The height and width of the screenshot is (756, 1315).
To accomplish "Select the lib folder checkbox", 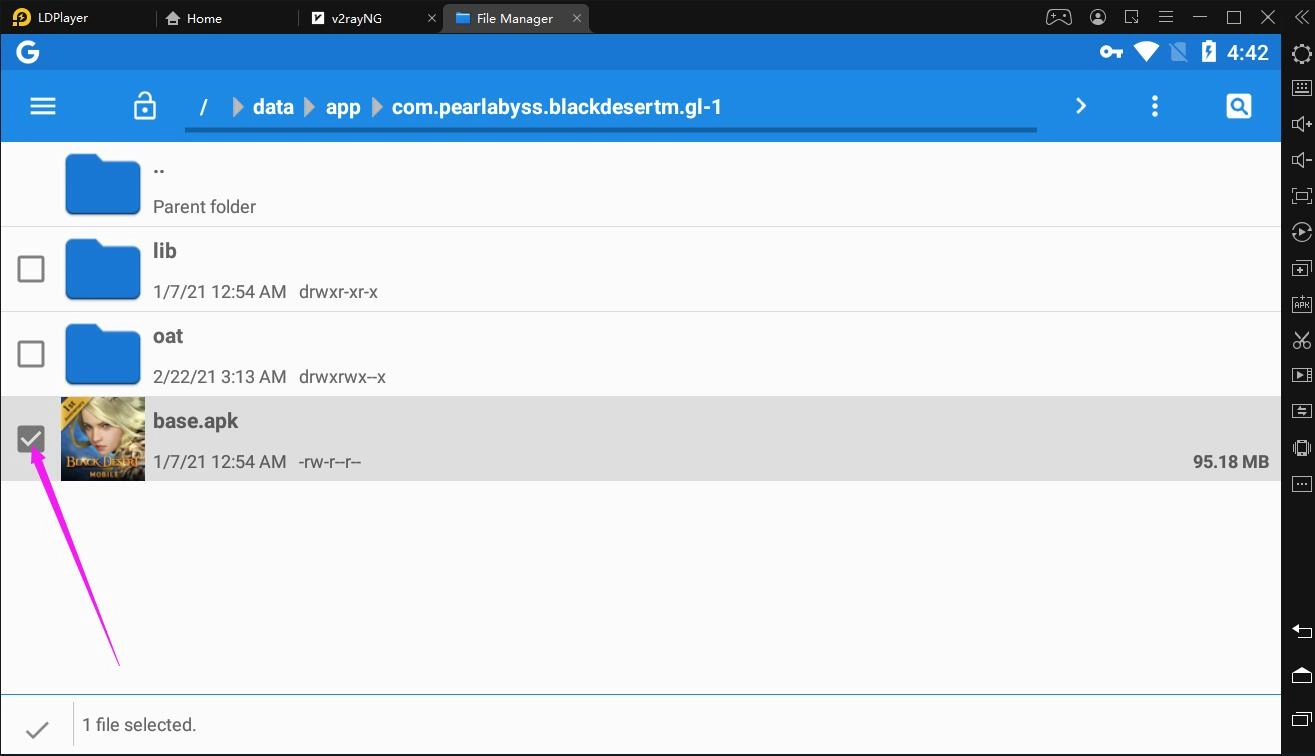I will [x=30, y=269].
